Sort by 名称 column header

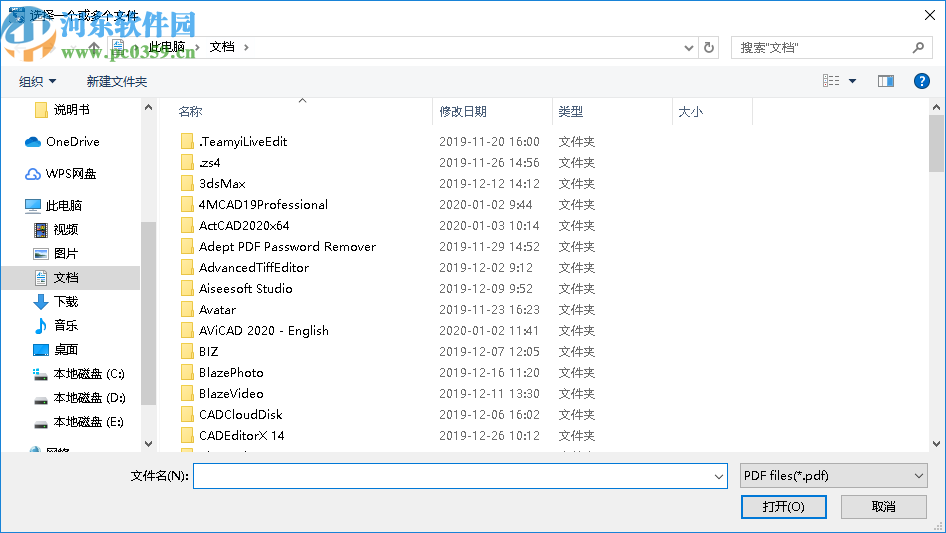pyautogui.click(x=190, y=112)
